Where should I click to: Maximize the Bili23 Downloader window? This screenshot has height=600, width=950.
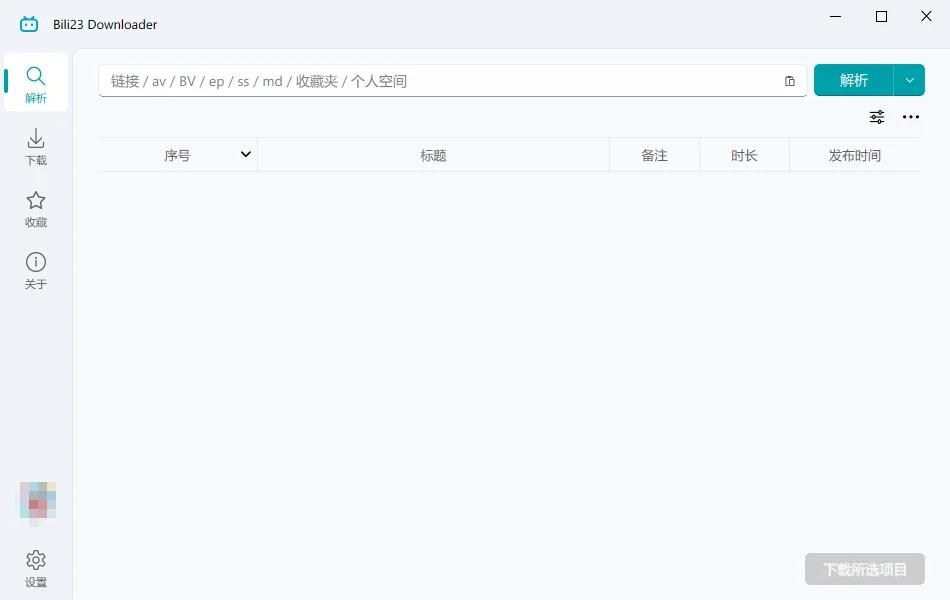tap(882, 16)
